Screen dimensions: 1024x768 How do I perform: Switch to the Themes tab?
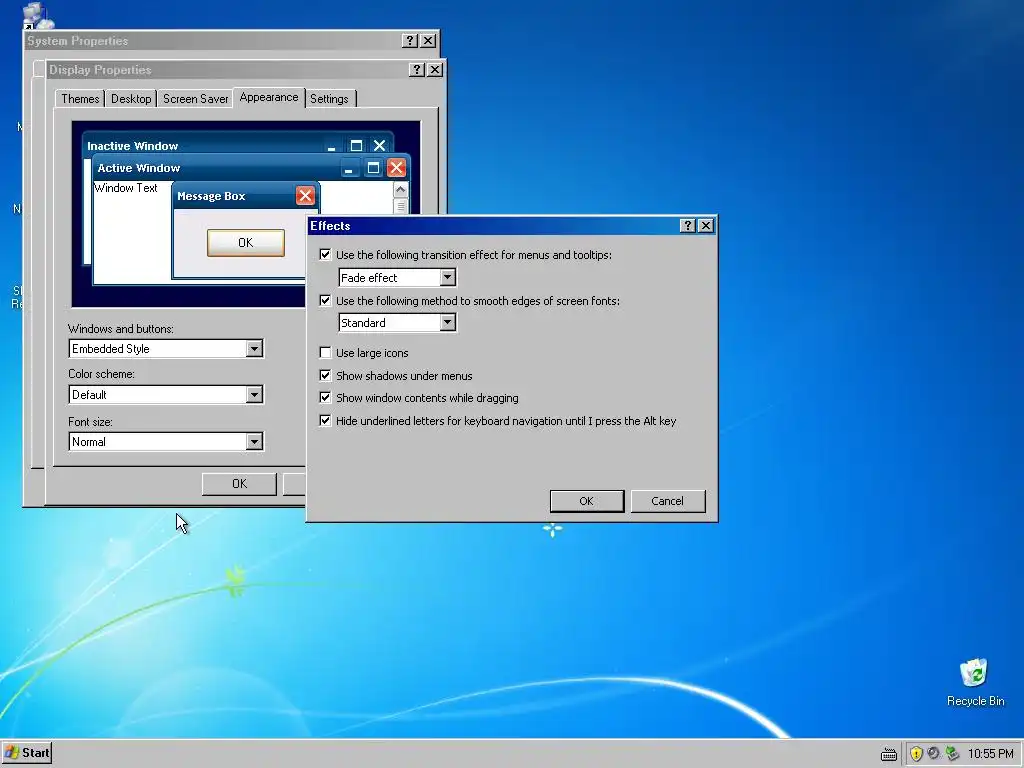[80, 99]
